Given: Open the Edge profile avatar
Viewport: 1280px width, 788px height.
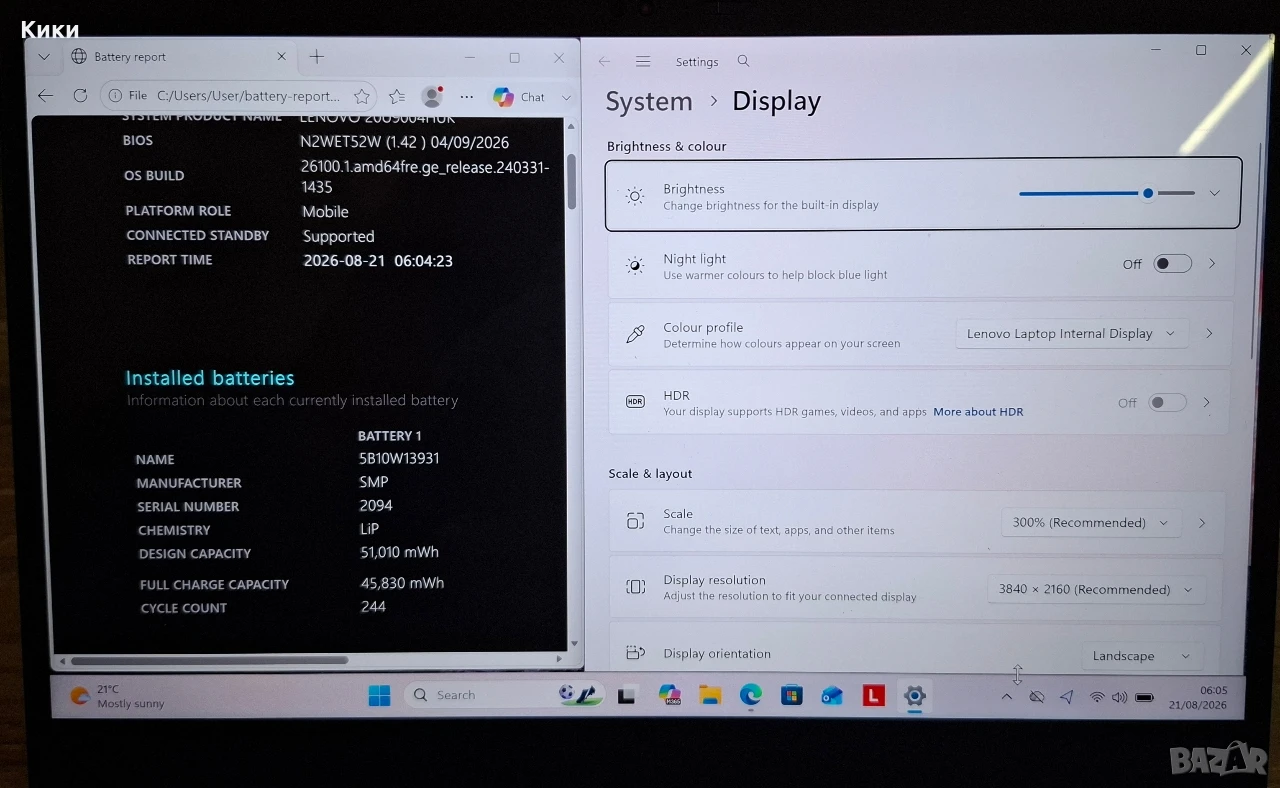Looking at the screenshot, I should point(432,96).
